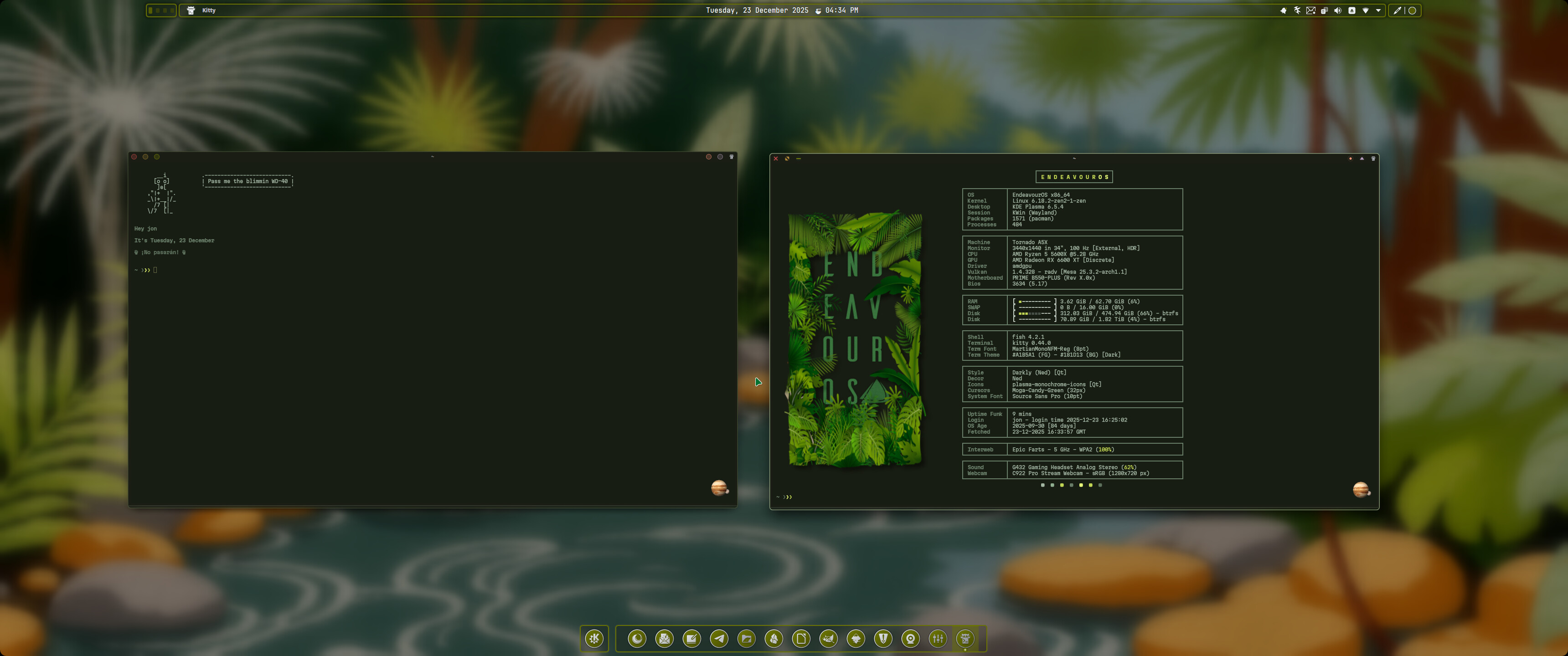Click the font value "MartianMonoNFM-Reg (8pt)"
The width and height of the screenshot is (1568, 656).
tap(1051, 349)
